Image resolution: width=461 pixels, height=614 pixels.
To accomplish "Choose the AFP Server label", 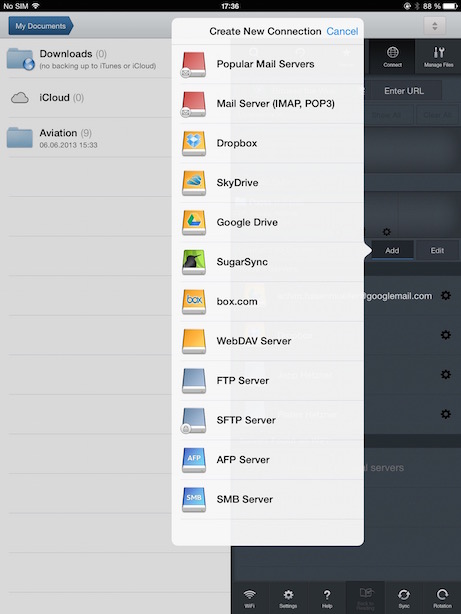I will tap(243, 460).
